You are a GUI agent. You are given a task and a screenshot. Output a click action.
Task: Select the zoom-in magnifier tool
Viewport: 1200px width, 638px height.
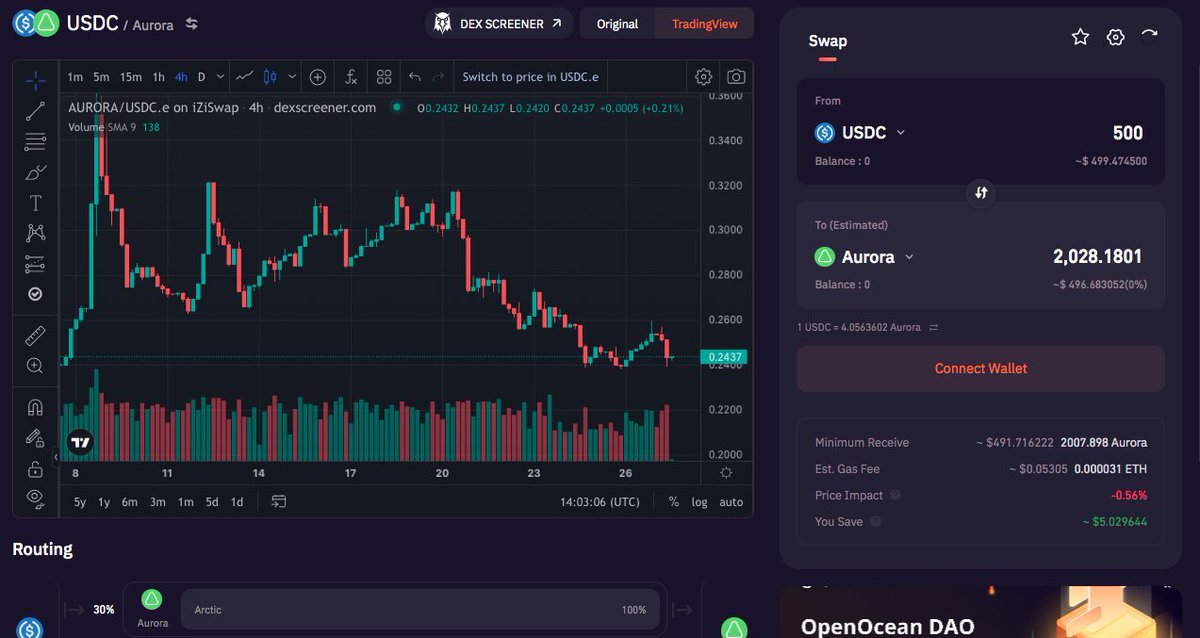tap(34, 365)
